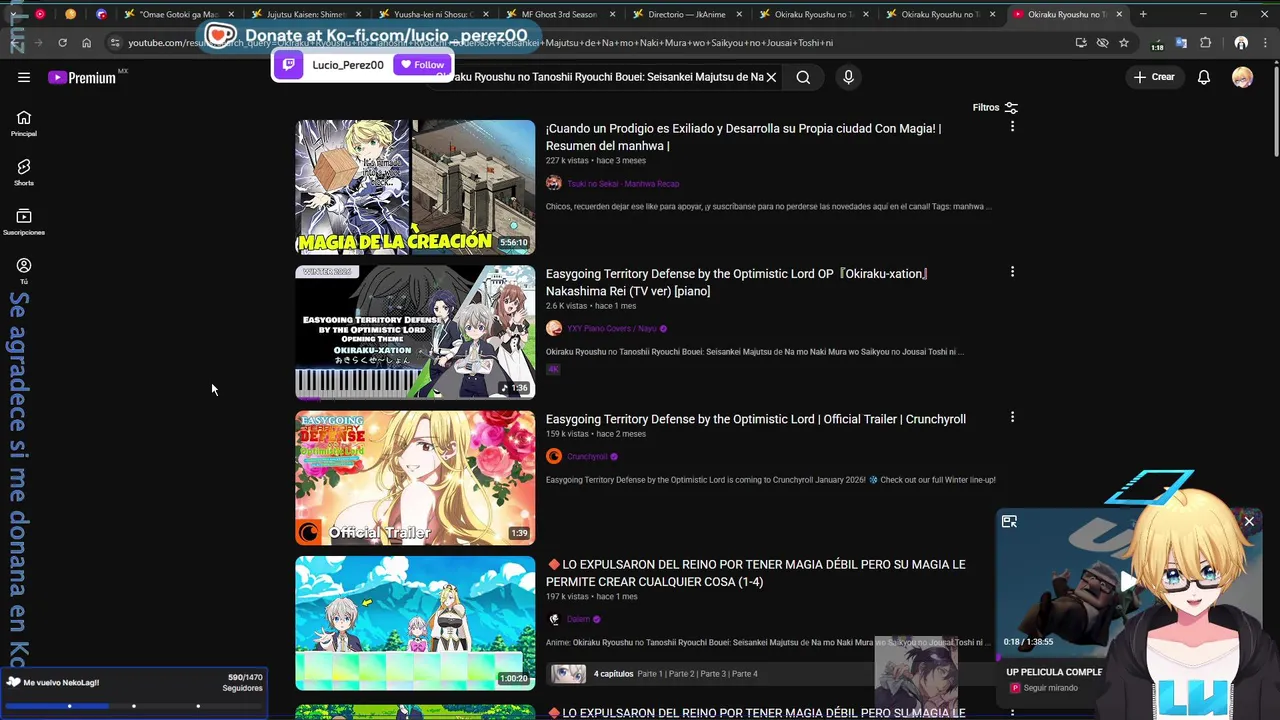The image size is (1280, 720).
Task: Jump to Parte 1 chapter
Action: point(651,674)
